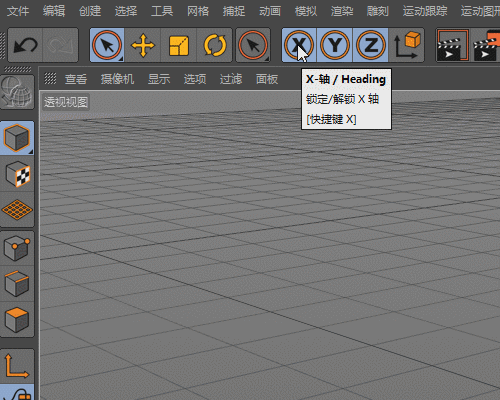Image resolution: width=500 pixels, height=400 pixels.
Task: Open the 选择 menu
Action: pyautogui.click(x=126, y=11)
